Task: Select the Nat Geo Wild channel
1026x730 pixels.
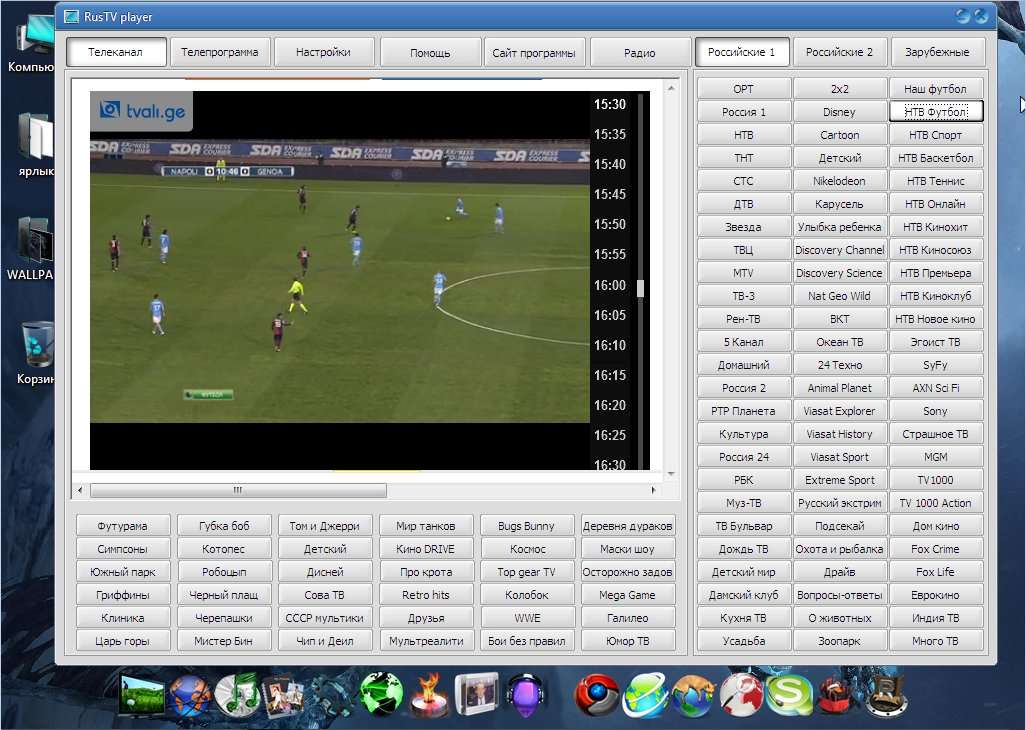Action: pyautogui.click(x=840, y=296)
